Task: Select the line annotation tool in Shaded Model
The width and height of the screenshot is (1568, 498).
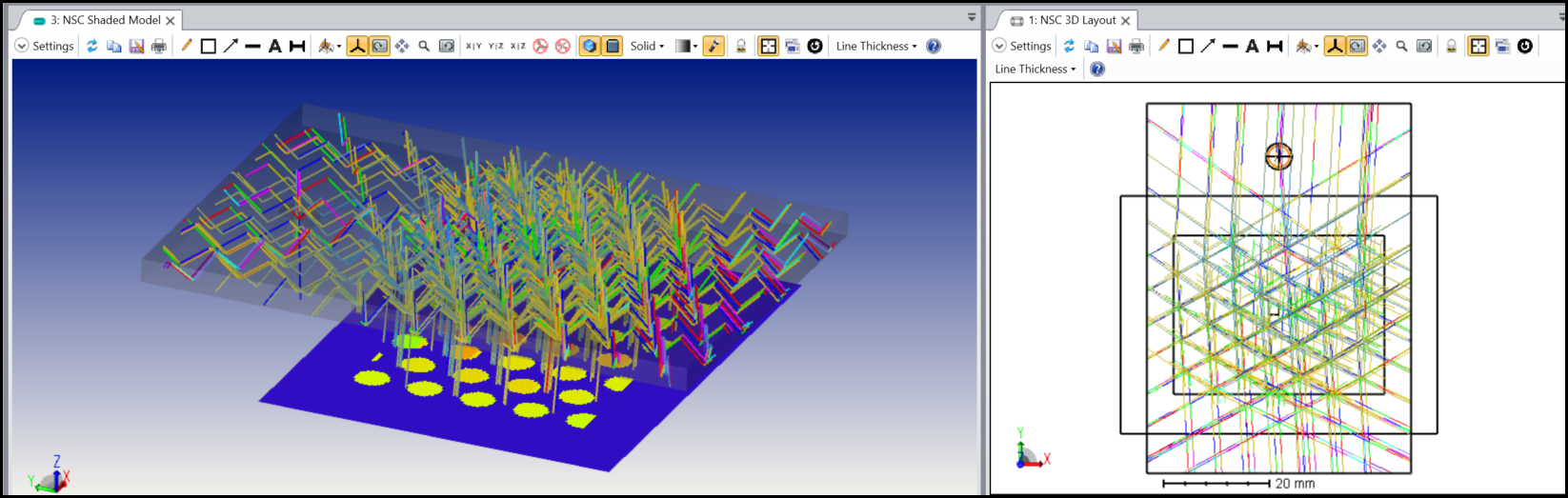Action: 252,46
